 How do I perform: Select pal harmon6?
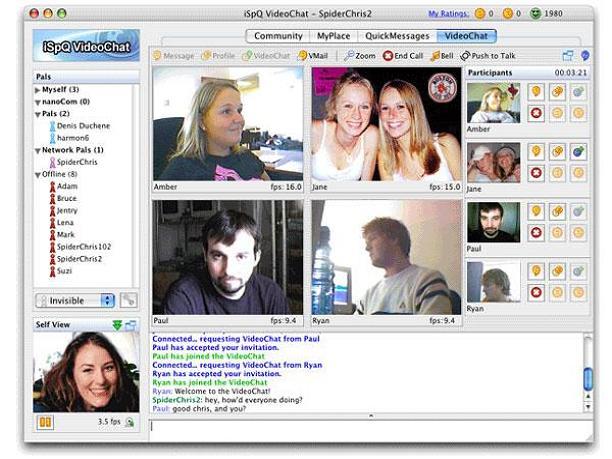tap(69, 138)
